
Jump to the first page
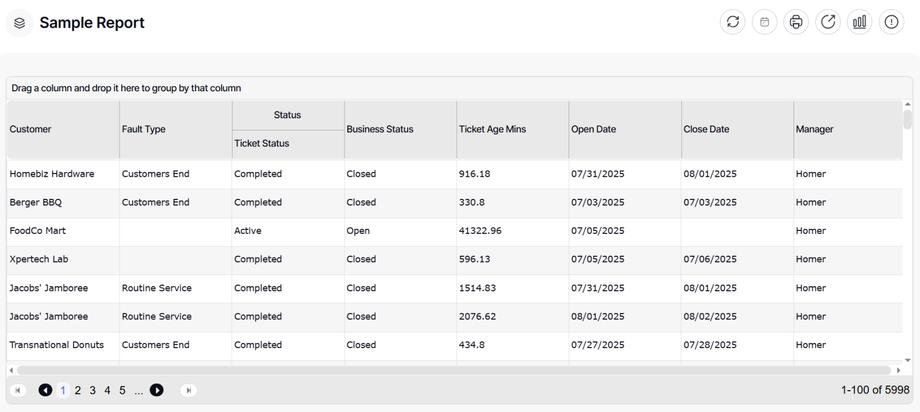click(17, 390)
